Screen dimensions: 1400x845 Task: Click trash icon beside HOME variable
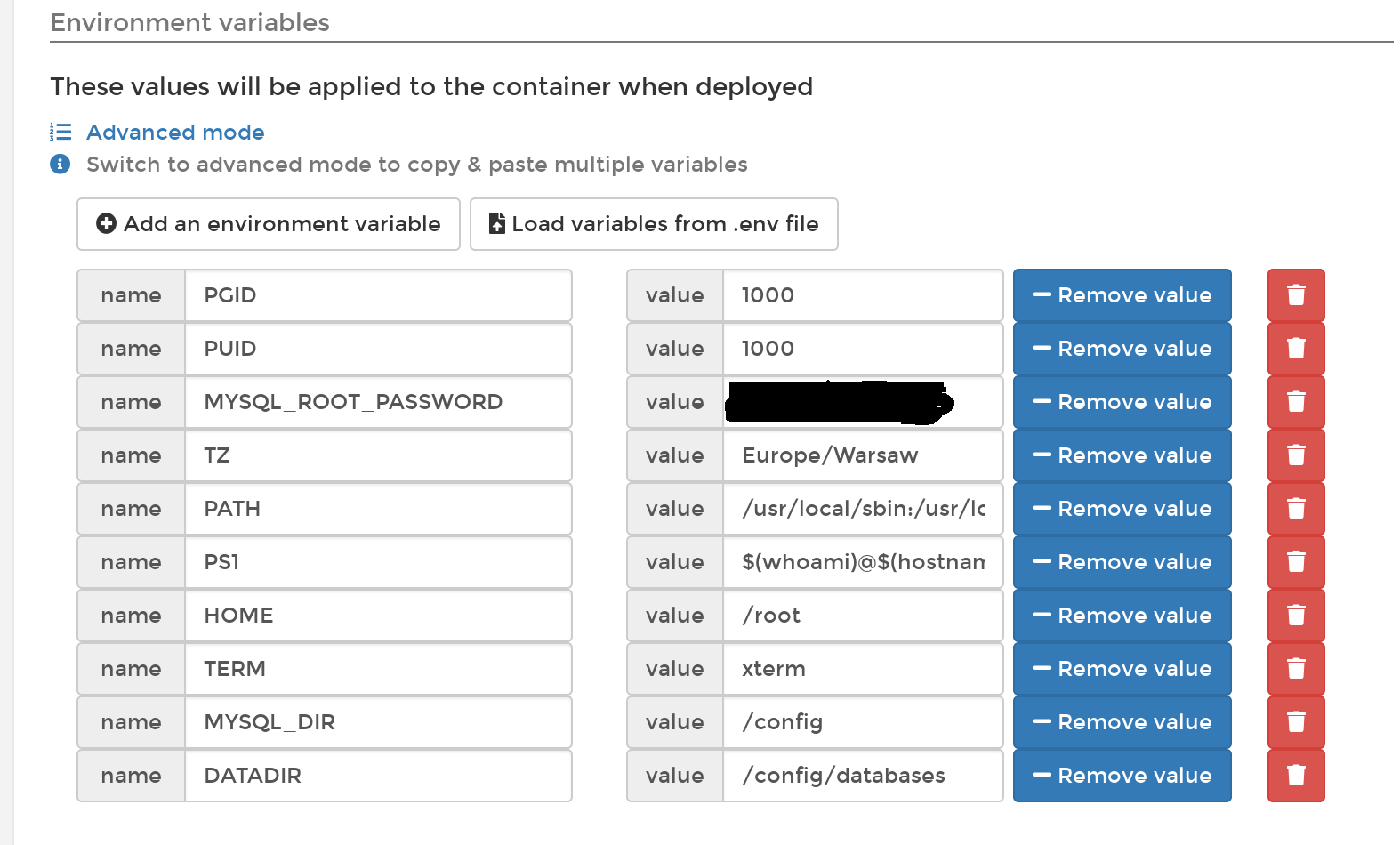[1295, 616]
